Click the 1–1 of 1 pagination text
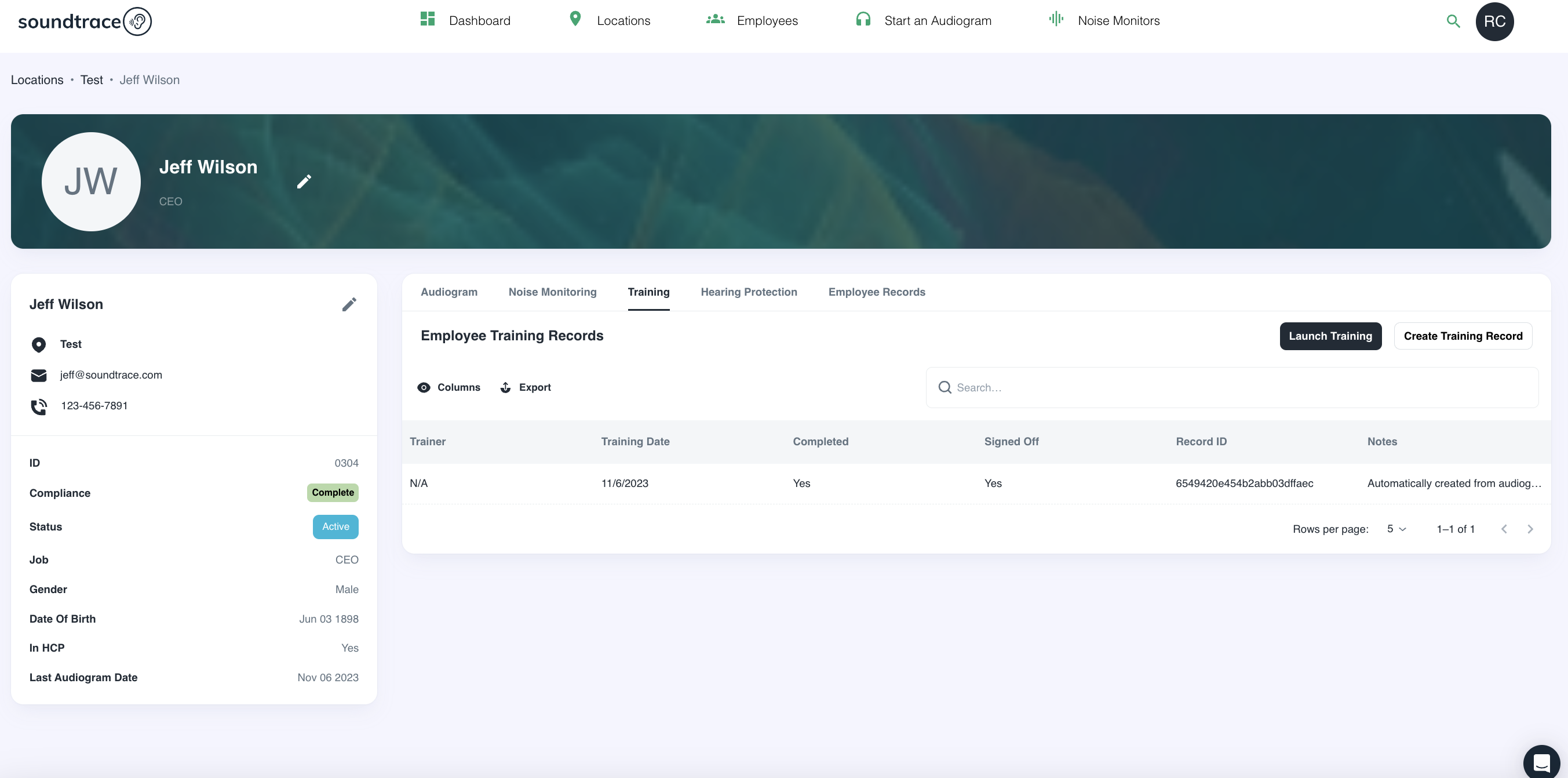Image resolution: width=1568 pixels, height=778 pixels. point(1456,529)
